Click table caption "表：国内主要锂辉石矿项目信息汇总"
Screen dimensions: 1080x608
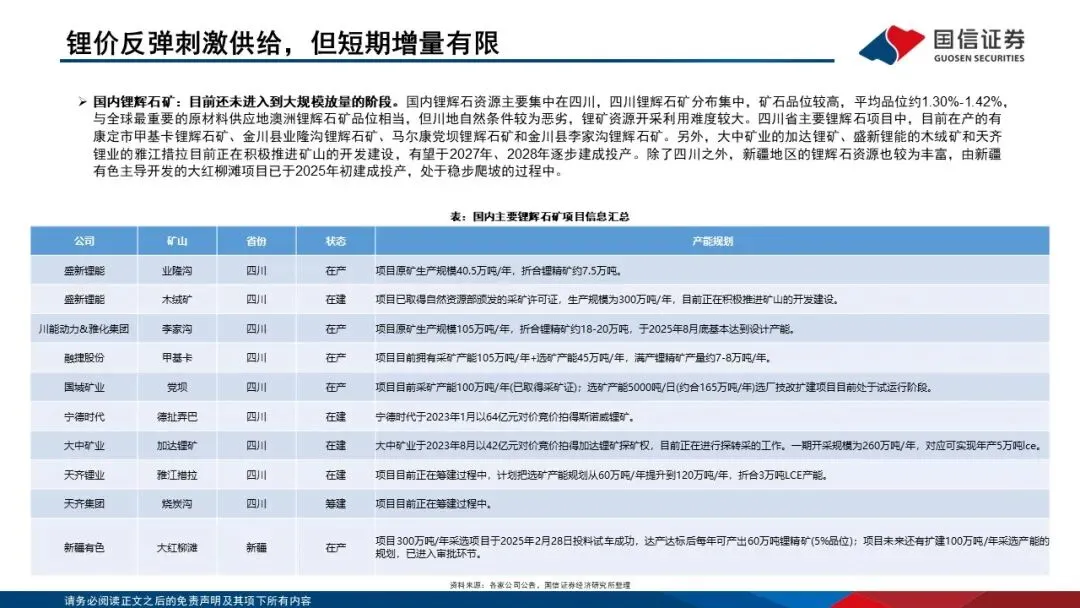pos(539,216)
